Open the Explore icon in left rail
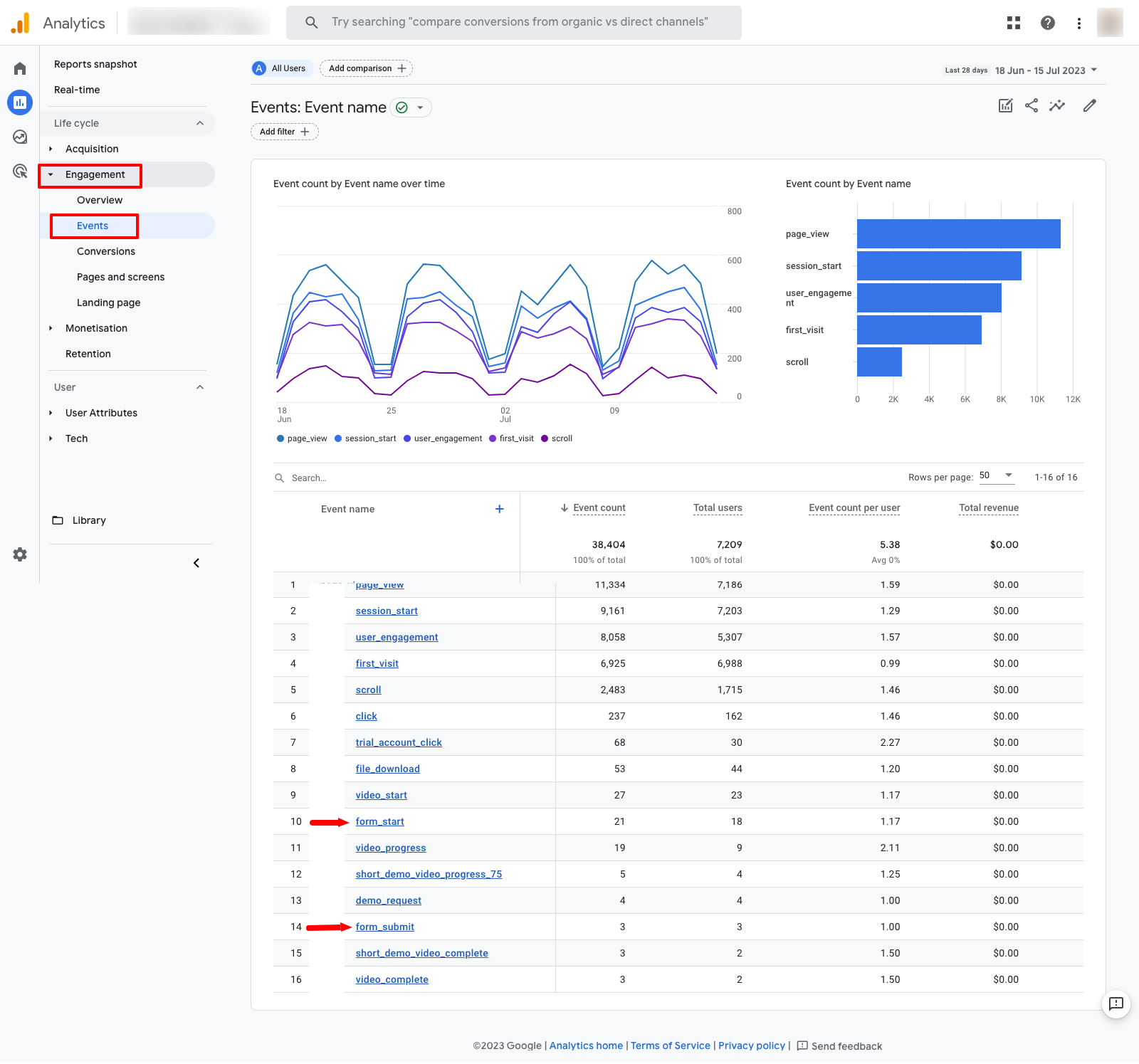1139x1064 pixels. (20, 137)
